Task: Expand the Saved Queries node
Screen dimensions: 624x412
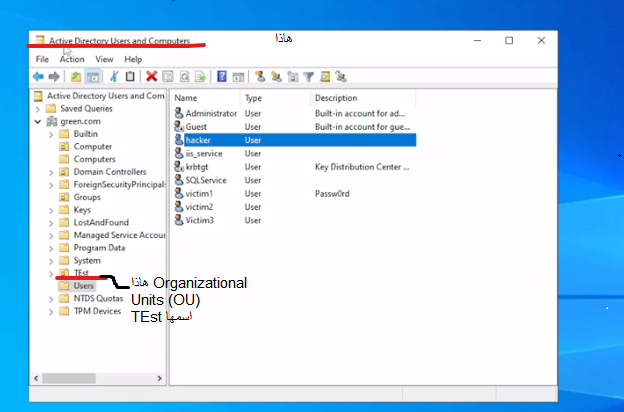Action: pos(38,109)
